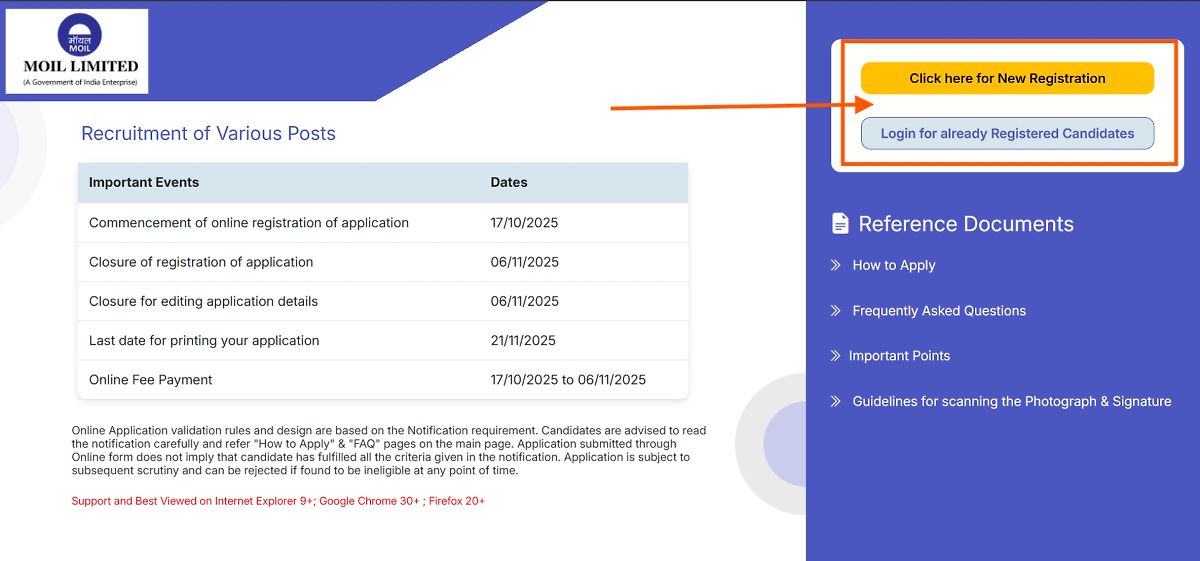Click the Recruitment of Various Posts heading
The image size is (1200, 561).
pyautogui.click(x=208, y=134)
